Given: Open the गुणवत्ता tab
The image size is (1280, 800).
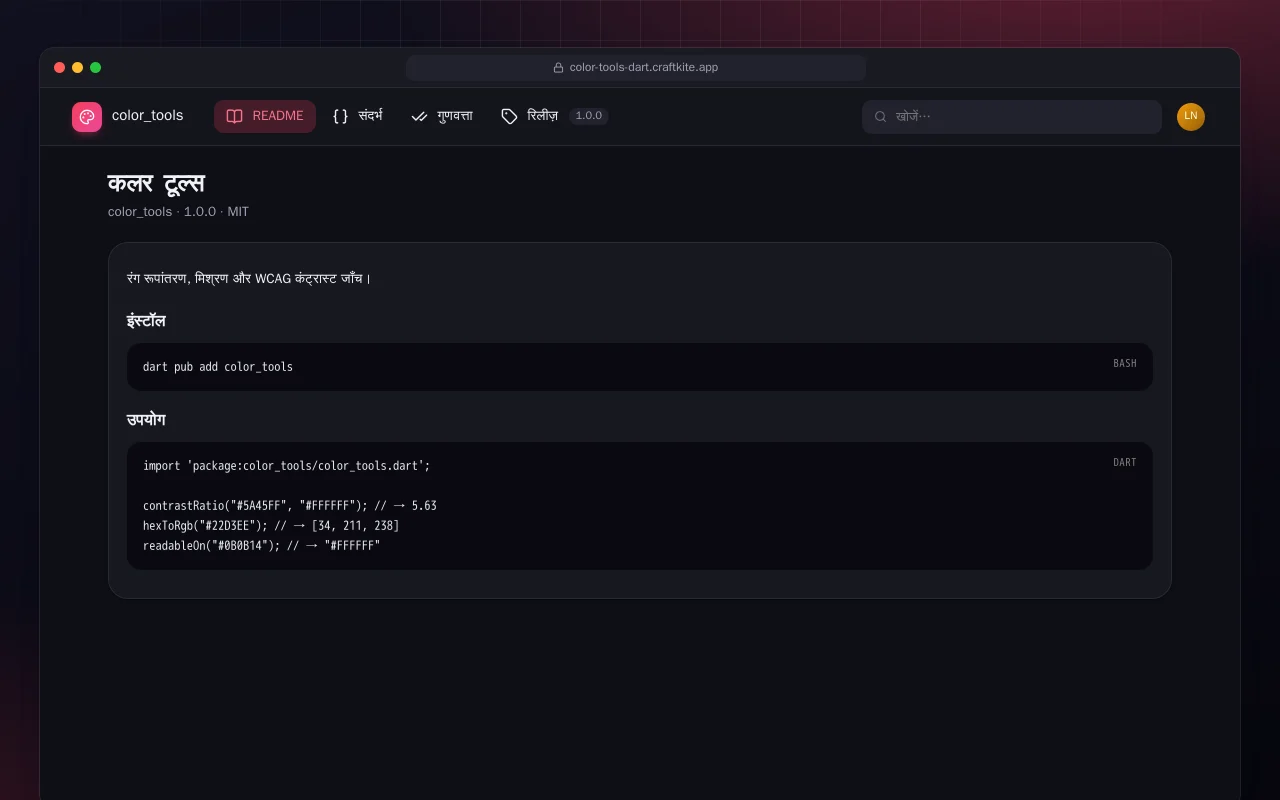Looking at the screenshot, I should point(442,116).
